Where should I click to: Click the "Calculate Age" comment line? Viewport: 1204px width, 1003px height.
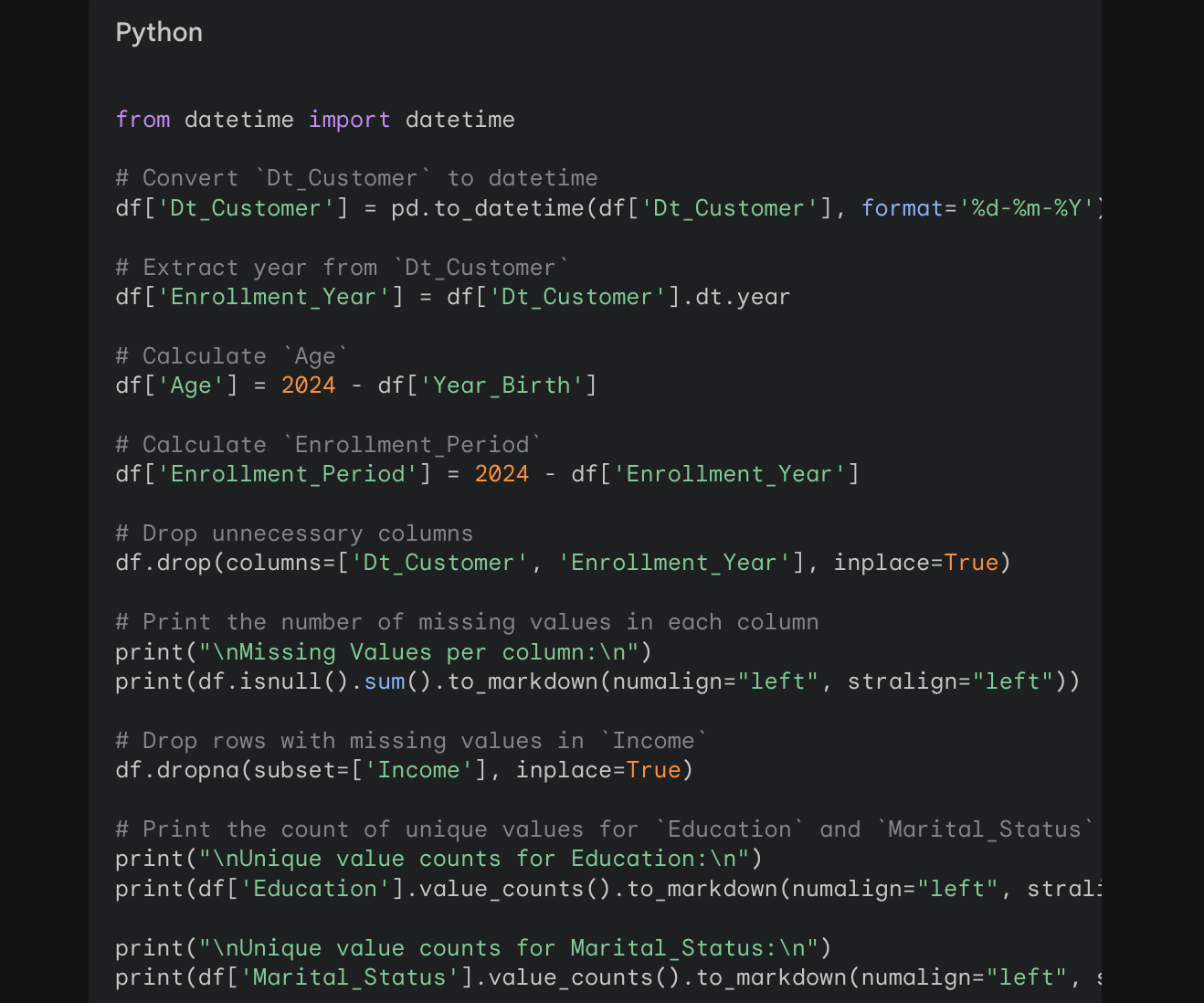(x=232, y=356)
